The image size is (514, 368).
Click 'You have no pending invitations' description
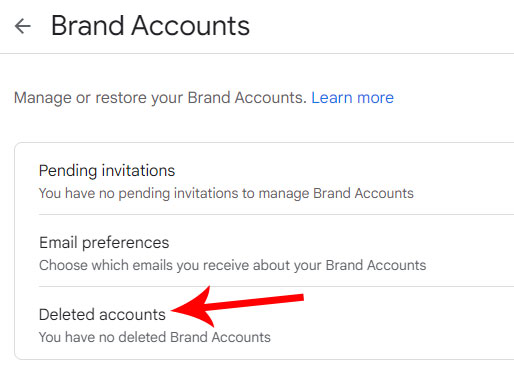(x=226, y=193)
